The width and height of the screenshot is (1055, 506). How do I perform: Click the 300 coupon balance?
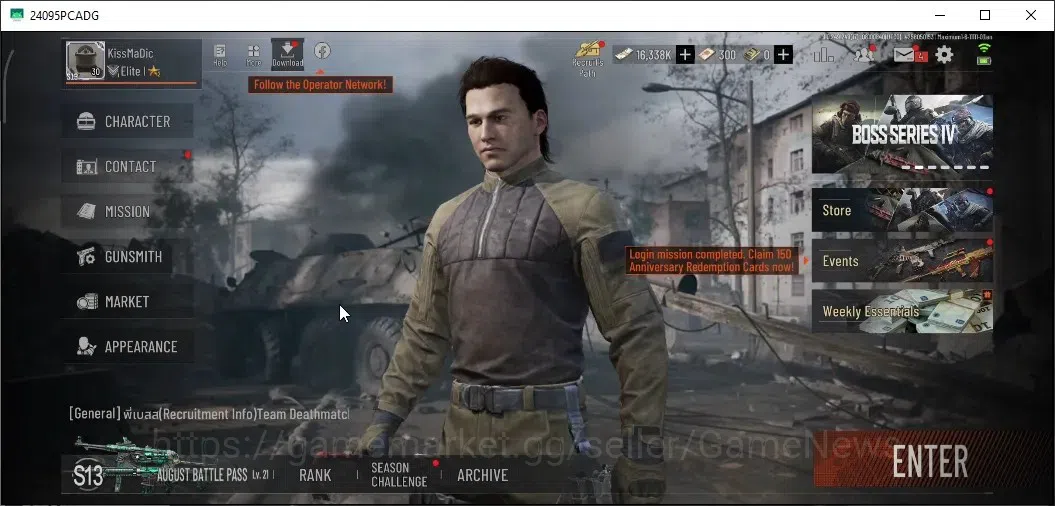coord(717,55)
